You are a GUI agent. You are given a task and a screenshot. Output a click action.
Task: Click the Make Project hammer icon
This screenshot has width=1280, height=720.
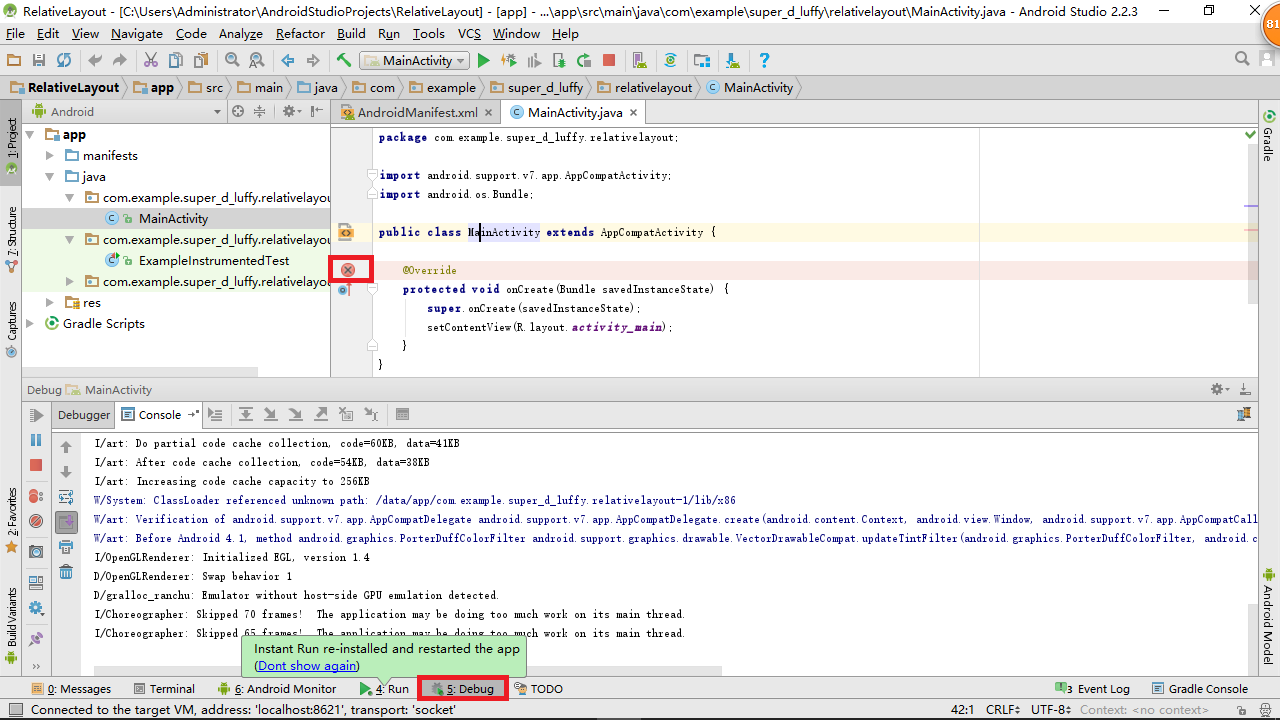coord(344,61)
